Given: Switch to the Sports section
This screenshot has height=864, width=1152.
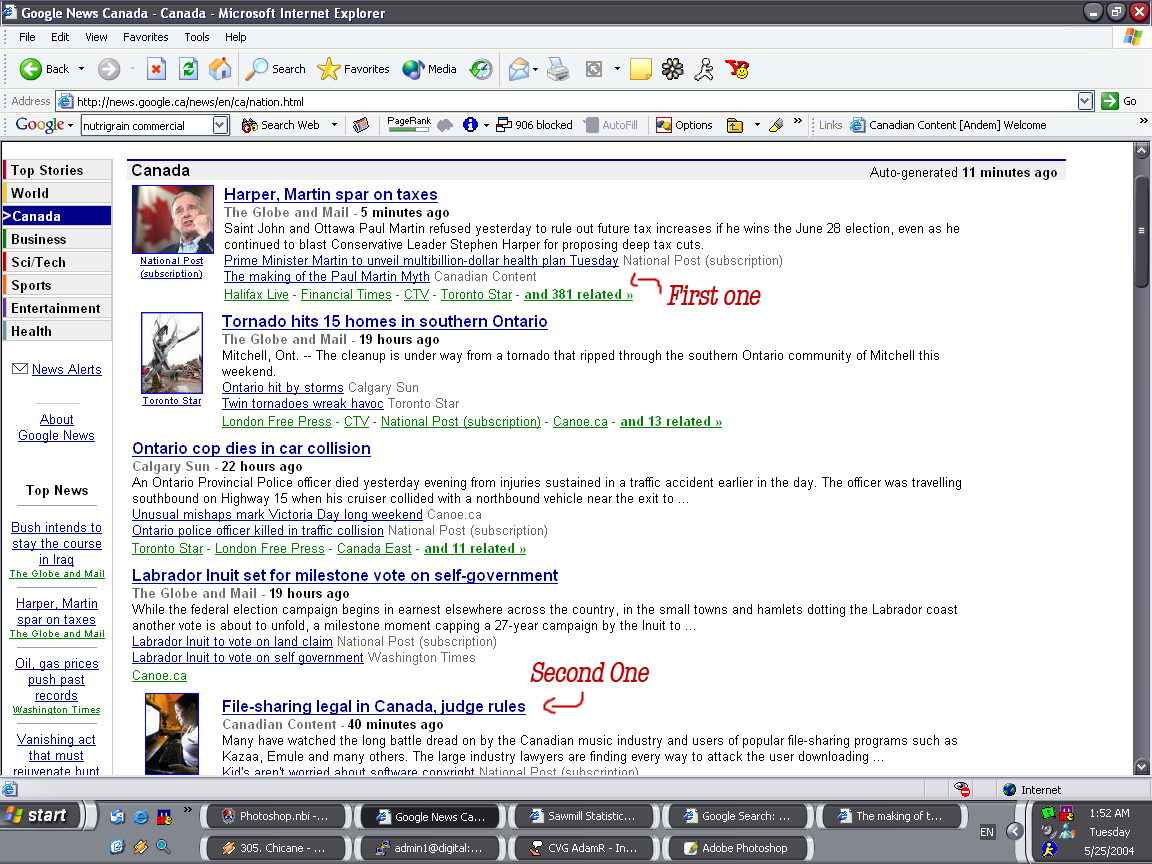Looking at the screenshot, I should click(x=57, y=285).
